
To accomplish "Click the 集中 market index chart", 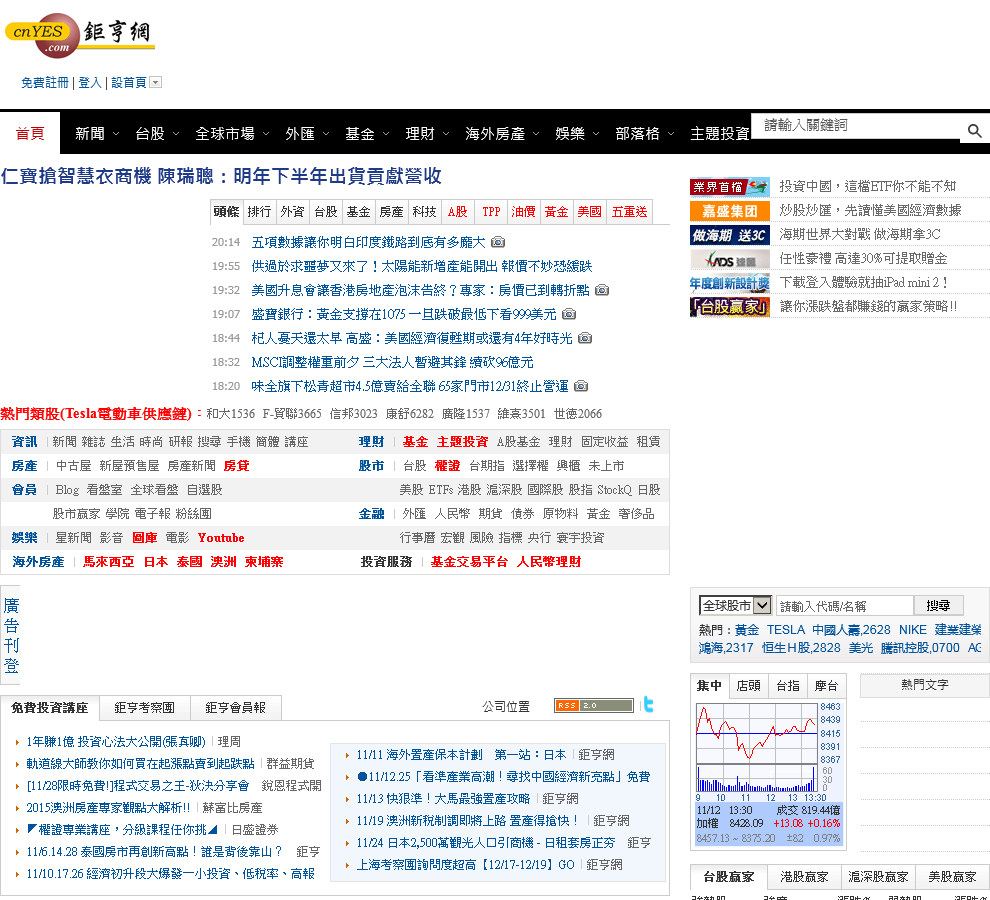I will pos(768,753).
